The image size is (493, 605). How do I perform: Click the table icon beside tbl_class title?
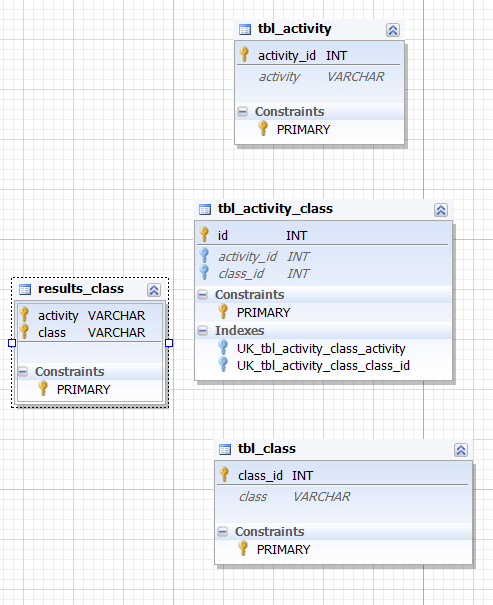tap(225, 450)
